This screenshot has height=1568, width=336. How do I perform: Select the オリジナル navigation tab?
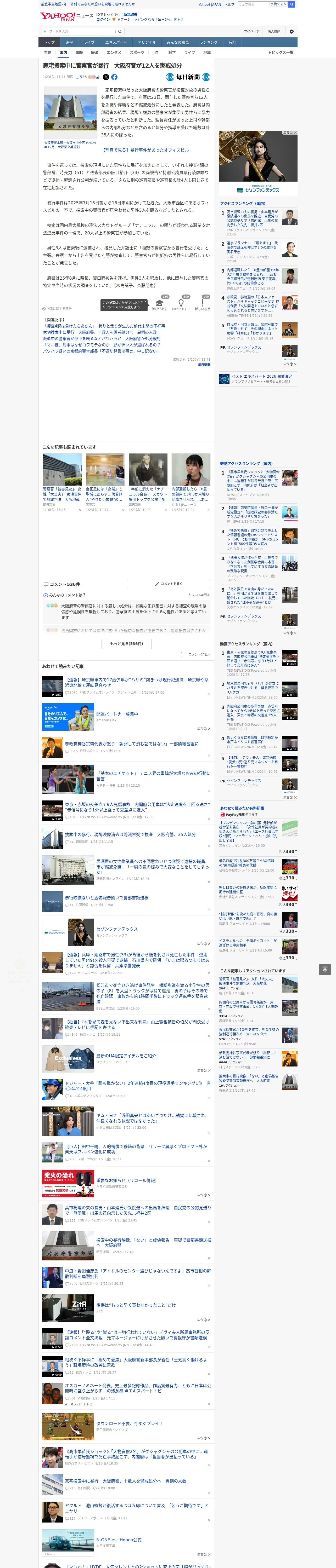pos(147,43)
